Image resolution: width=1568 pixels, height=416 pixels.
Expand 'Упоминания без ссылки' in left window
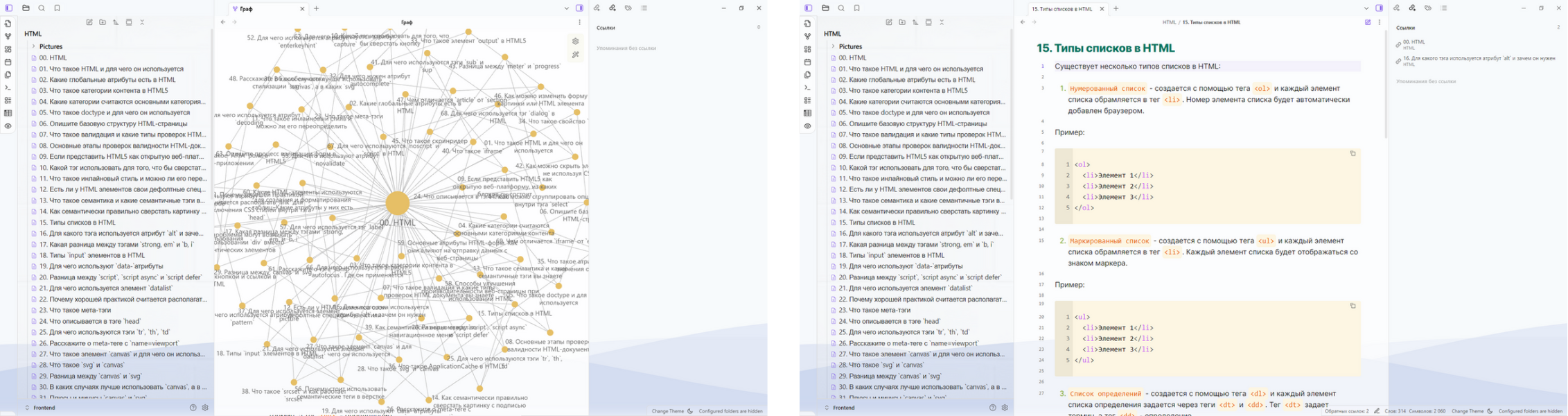(626, 48)
